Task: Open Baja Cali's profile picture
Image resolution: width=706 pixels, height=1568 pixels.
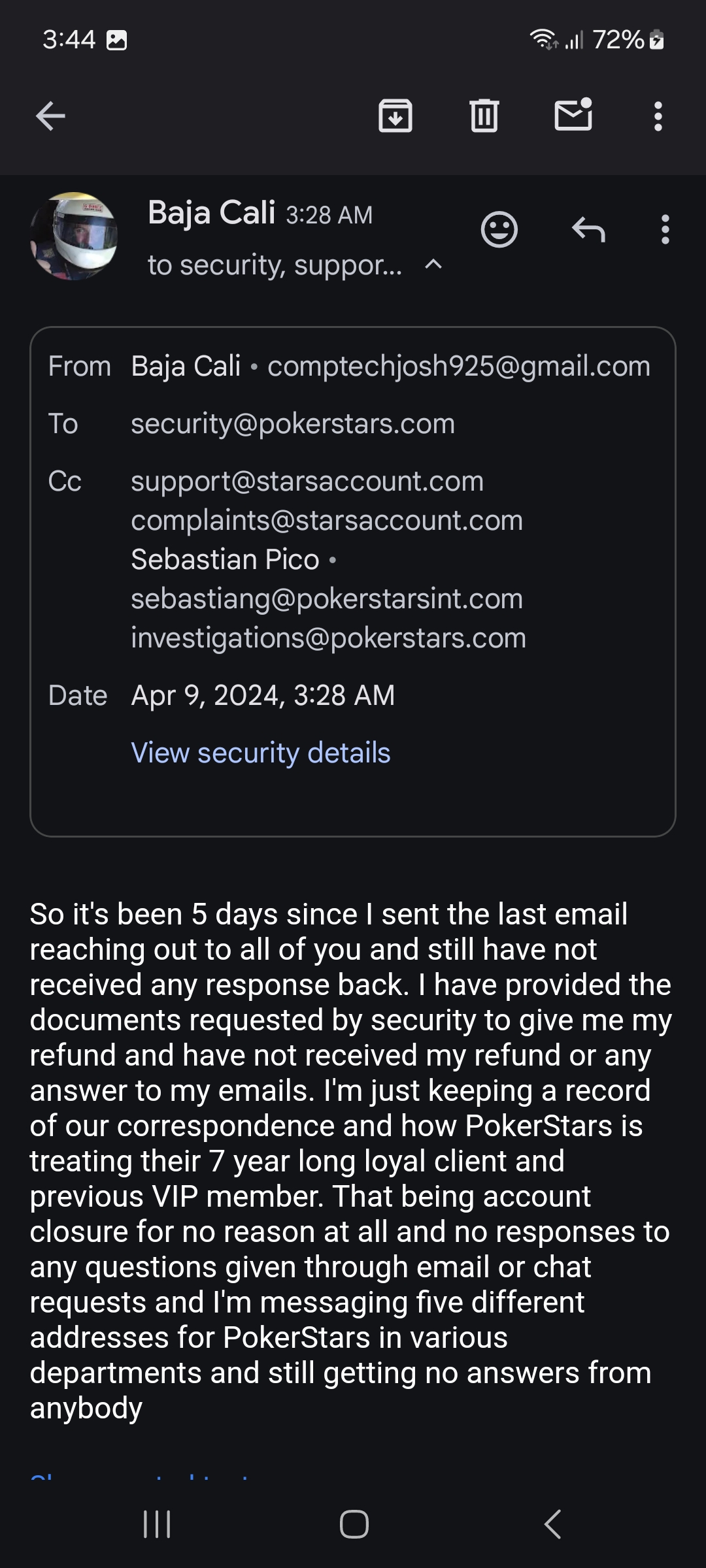Action: point(74,237)
